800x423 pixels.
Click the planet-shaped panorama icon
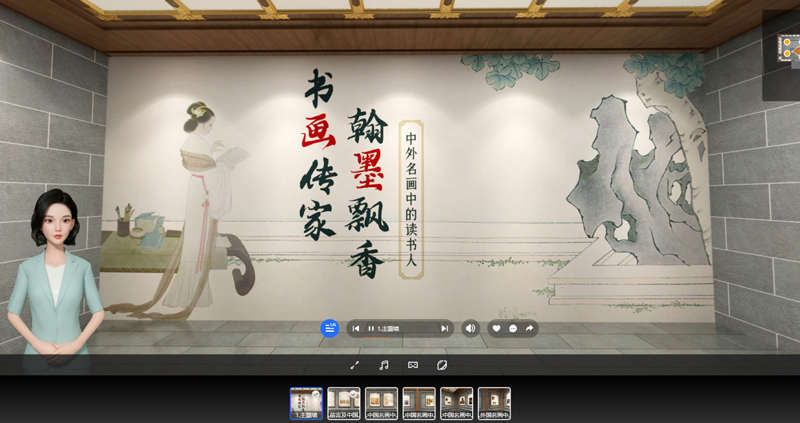tap(441, 365)
